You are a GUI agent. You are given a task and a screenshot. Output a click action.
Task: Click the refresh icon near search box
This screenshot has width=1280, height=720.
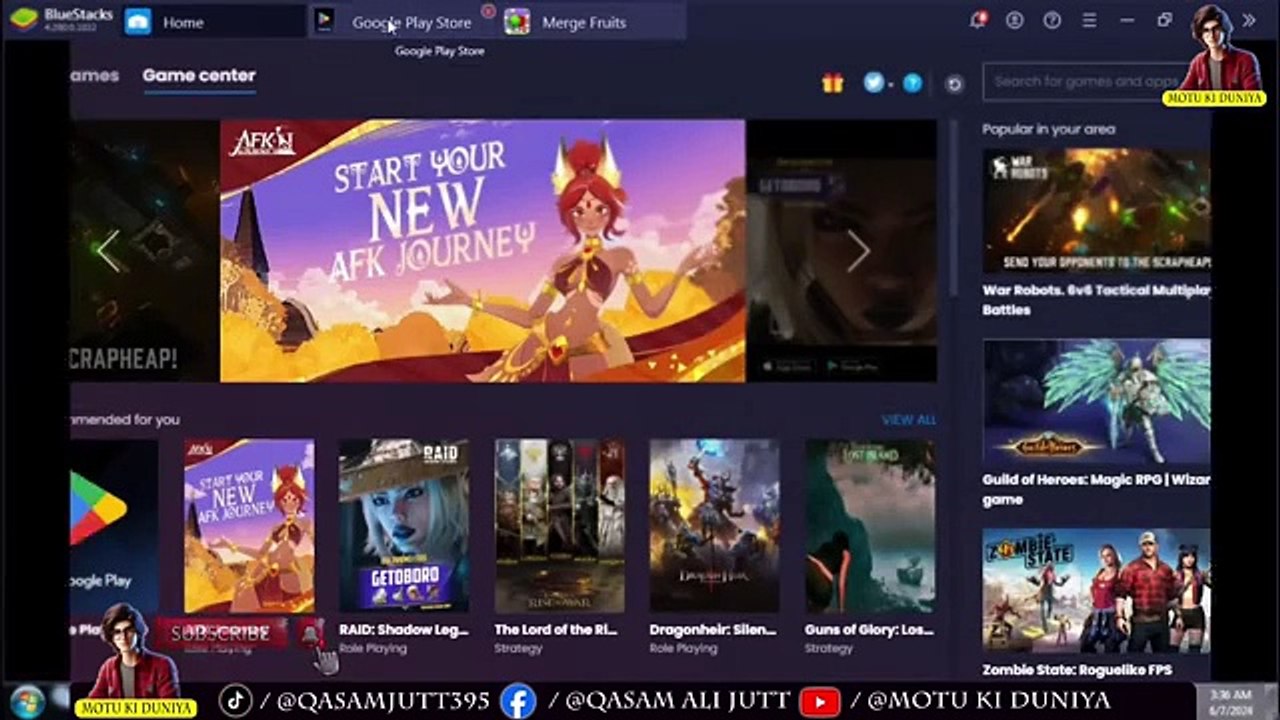click(x=954, y=84)
